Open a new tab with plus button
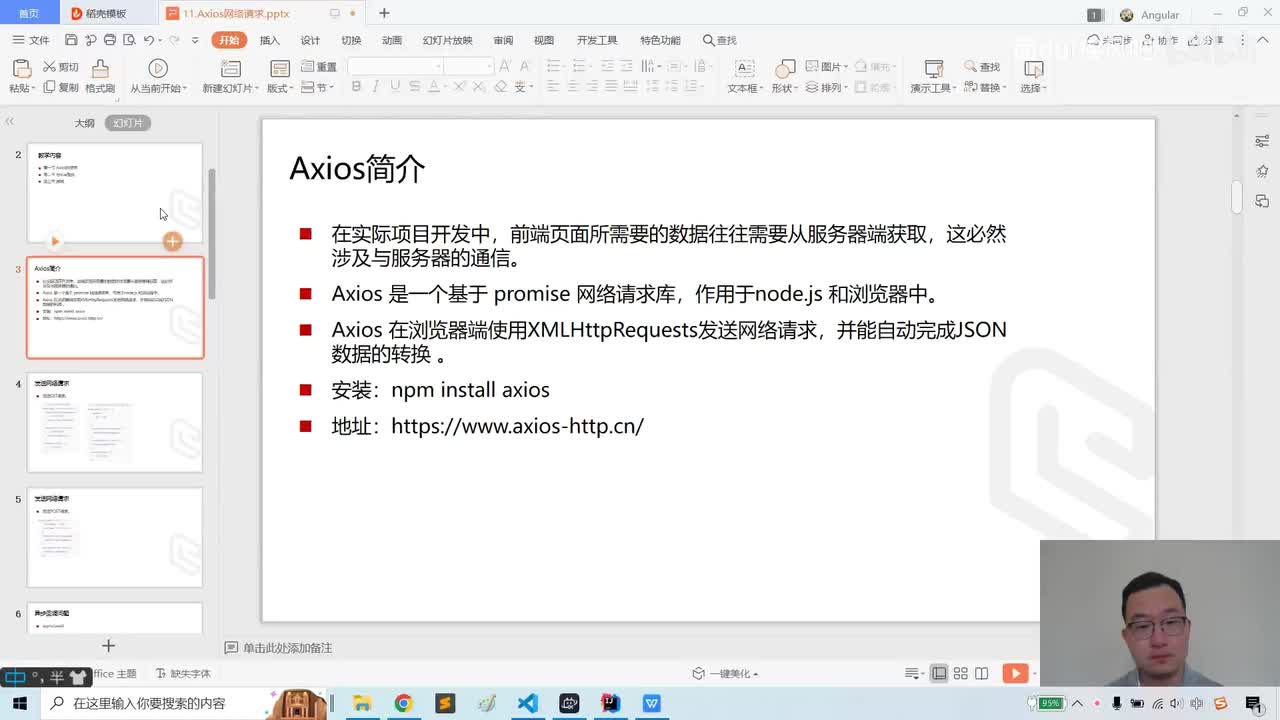1280x720 pixels. tap(384, 13)
